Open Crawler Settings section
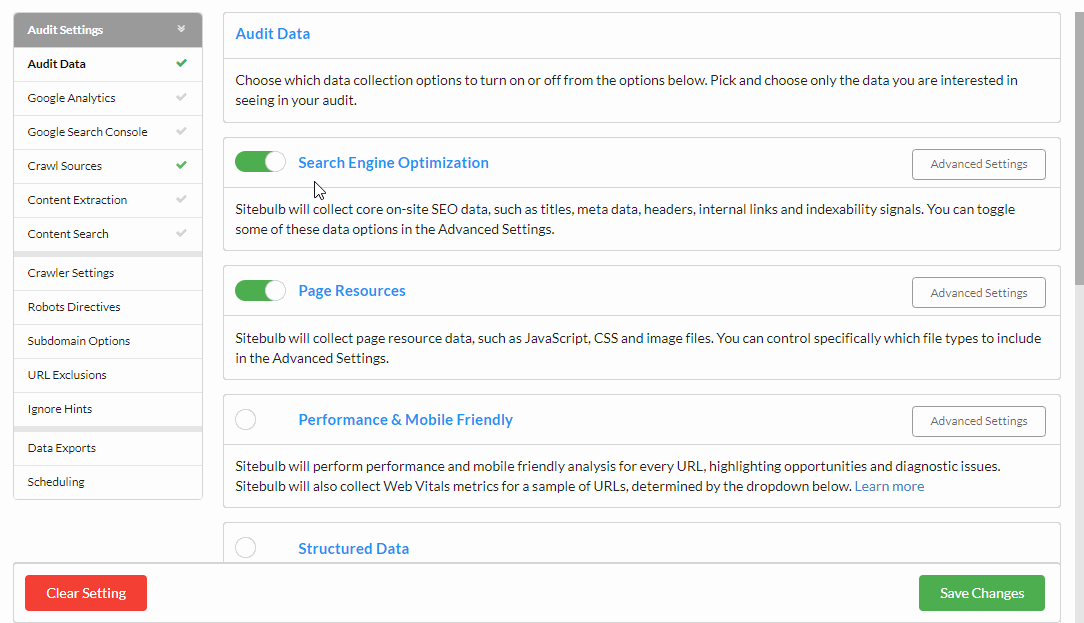1084x623 pixels. tap(108, 273)
